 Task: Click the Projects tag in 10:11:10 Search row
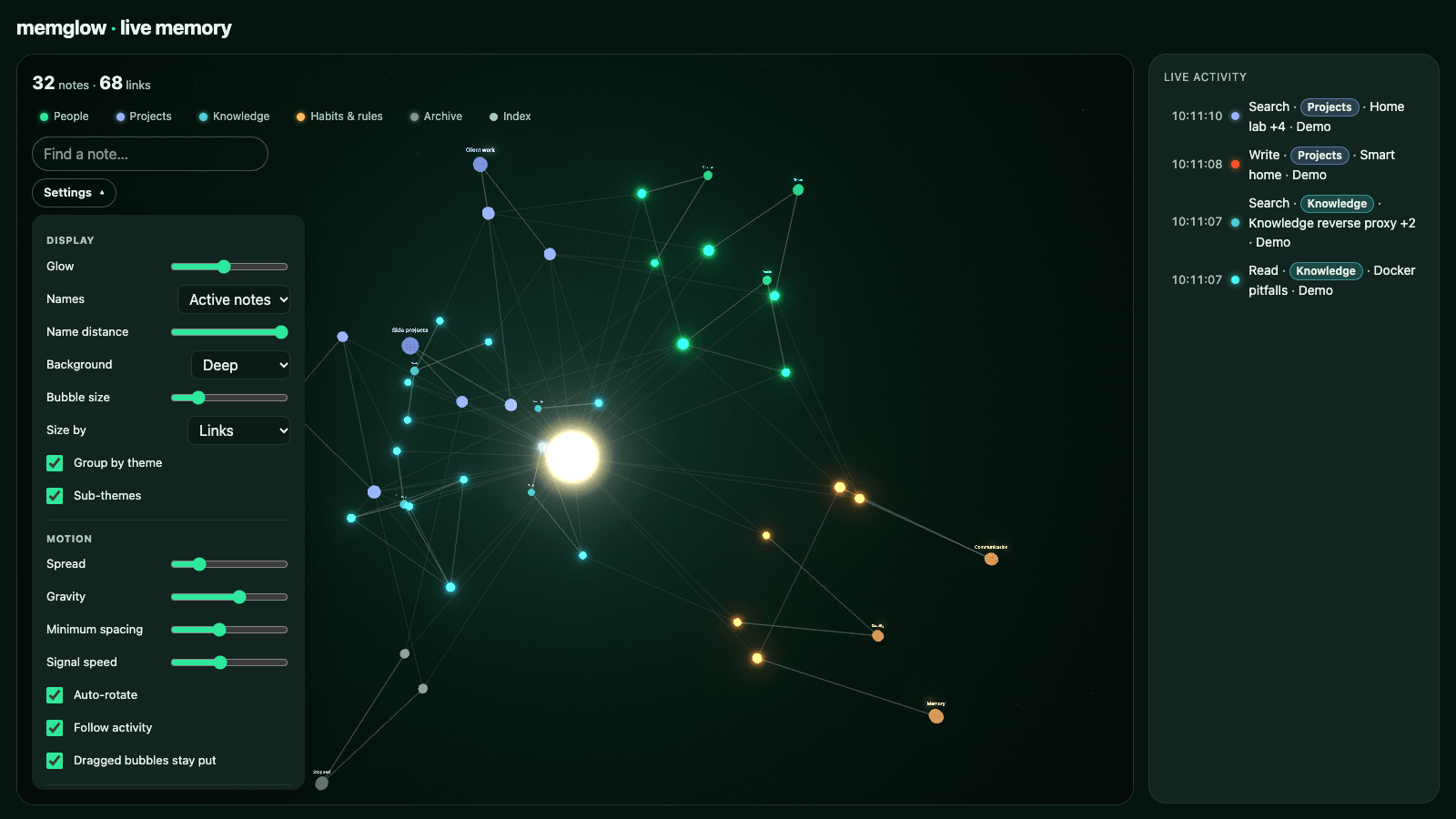(1330, 107)
